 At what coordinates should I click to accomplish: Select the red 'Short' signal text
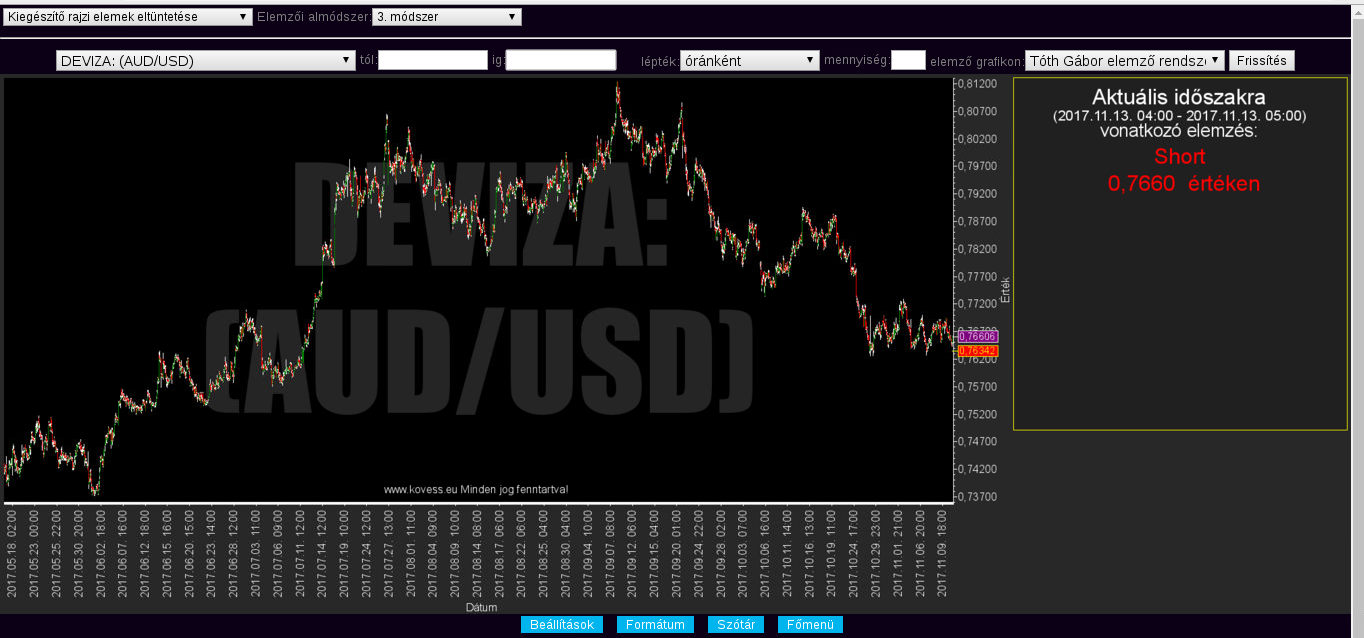click(x=1179, y=157)
